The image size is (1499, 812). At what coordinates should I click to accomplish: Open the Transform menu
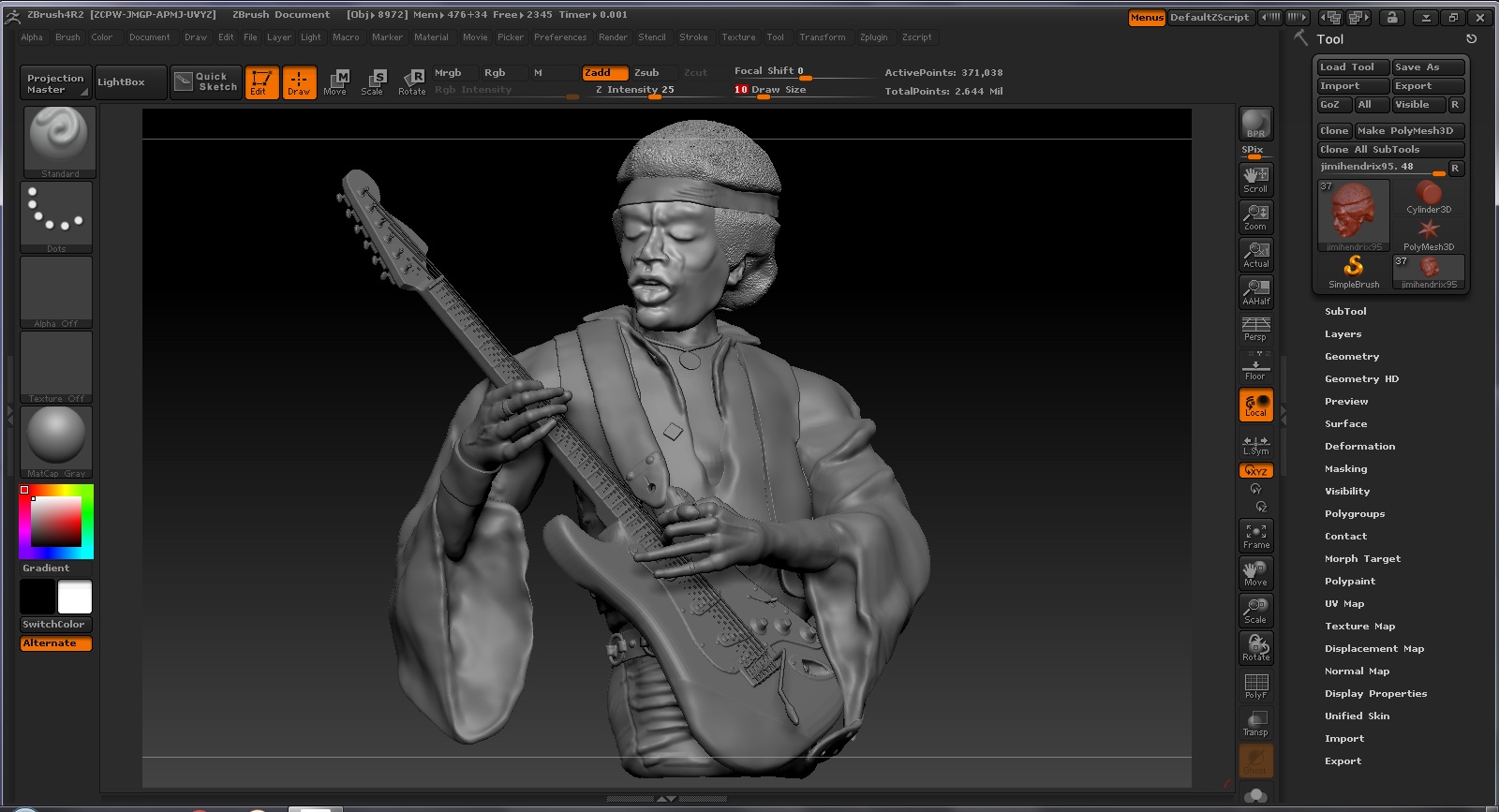point(822,37)
